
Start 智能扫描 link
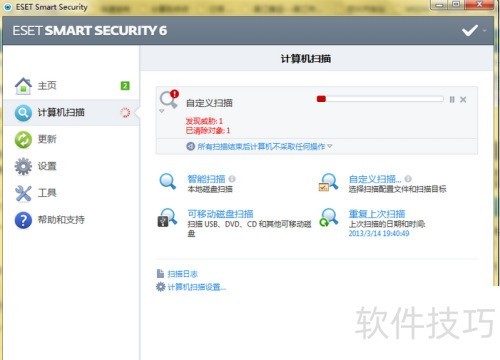click(207, 179)
